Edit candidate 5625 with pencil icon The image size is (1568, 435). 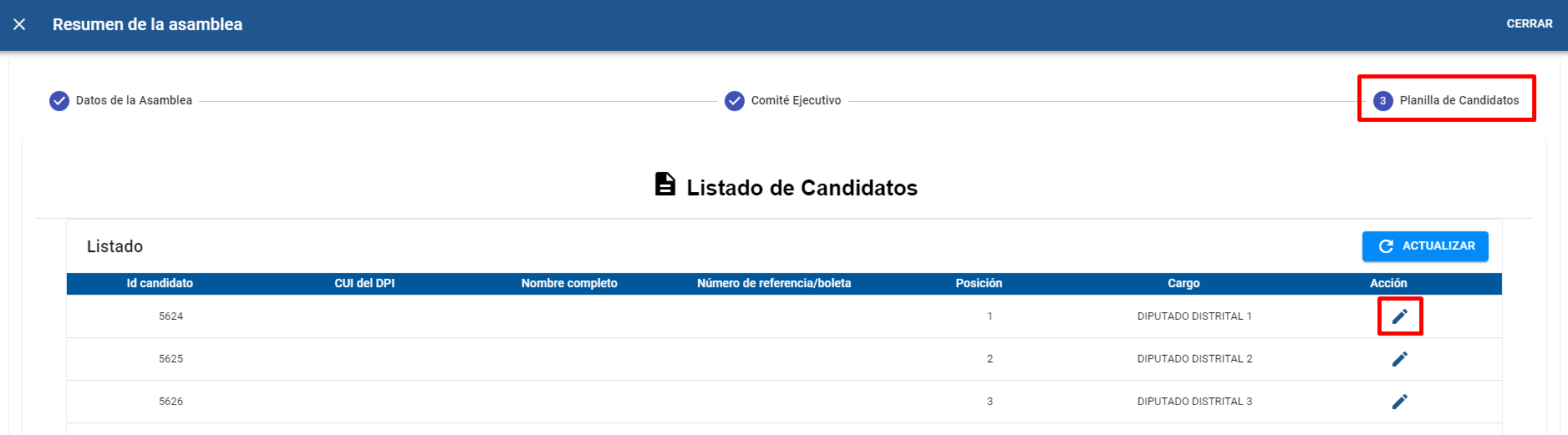tap(1400, 359)
